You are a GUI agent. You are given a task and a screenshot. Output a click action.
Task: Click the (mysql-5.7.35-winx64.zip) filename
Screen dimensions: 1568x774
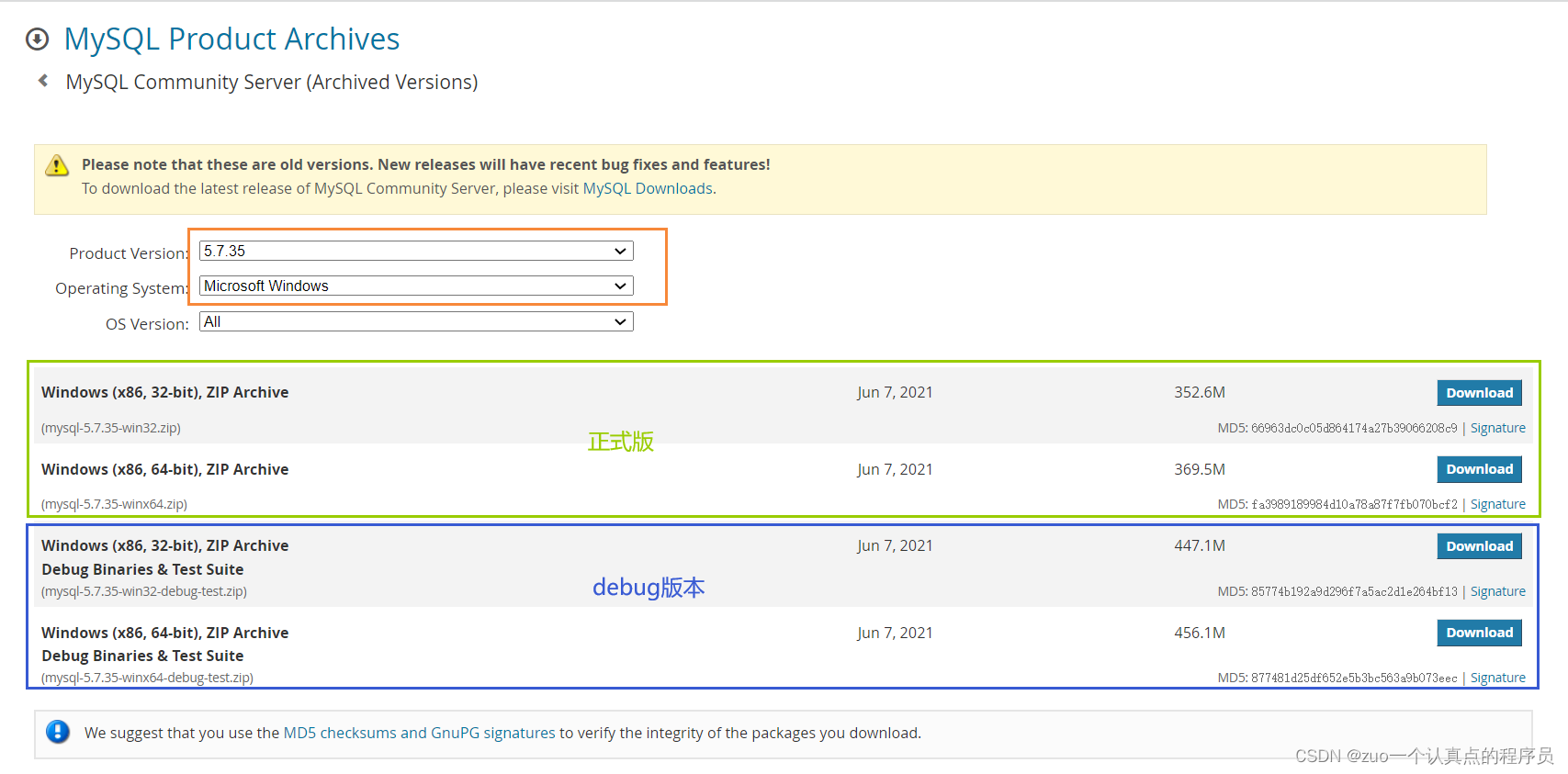point(115,504)
